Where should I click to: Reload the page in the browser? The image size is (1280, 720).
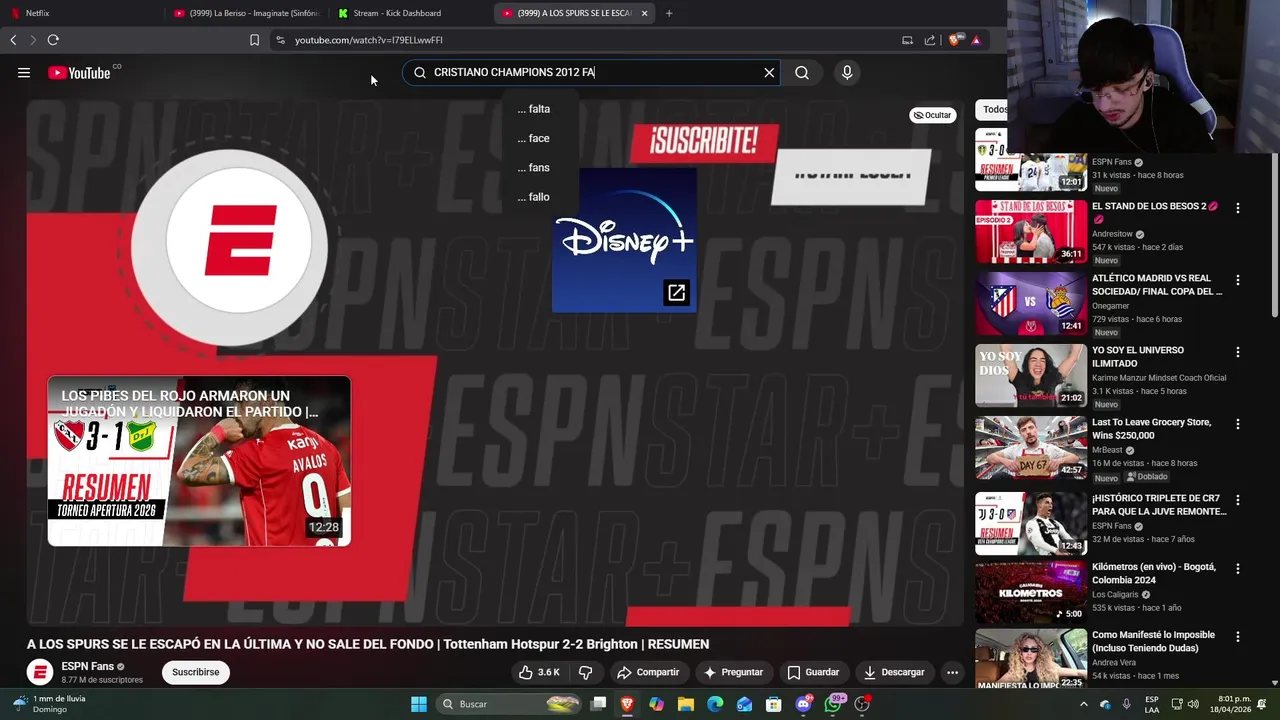pos(53,40)
